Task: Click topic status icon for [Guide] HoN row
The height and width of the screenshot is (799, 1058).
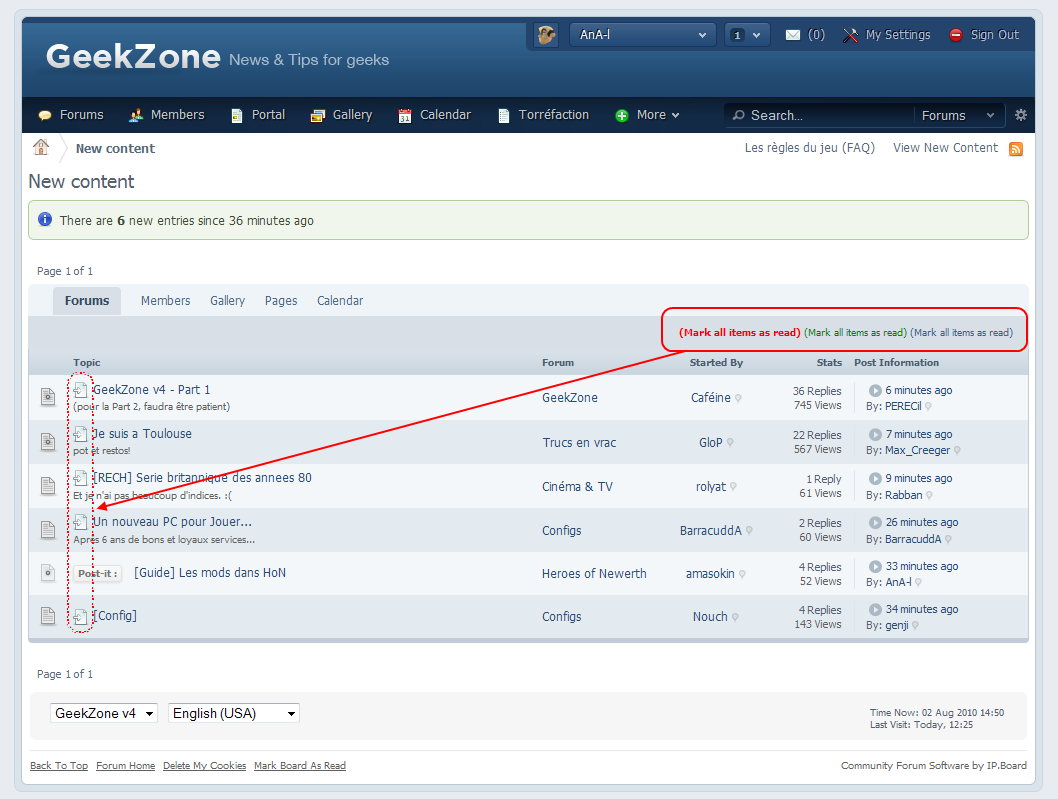Action: click(x=48, y=573)
